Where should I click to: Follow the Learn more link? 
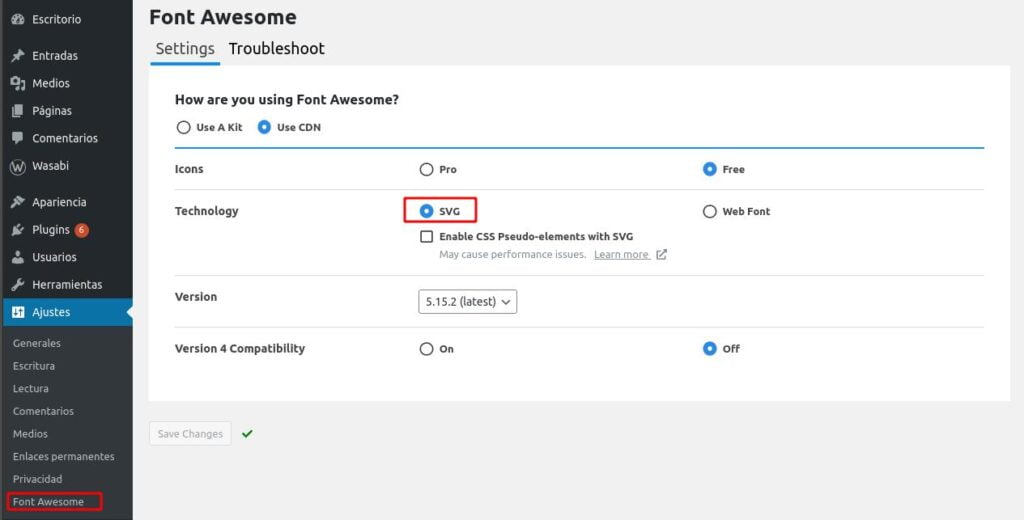click(621, 255)
